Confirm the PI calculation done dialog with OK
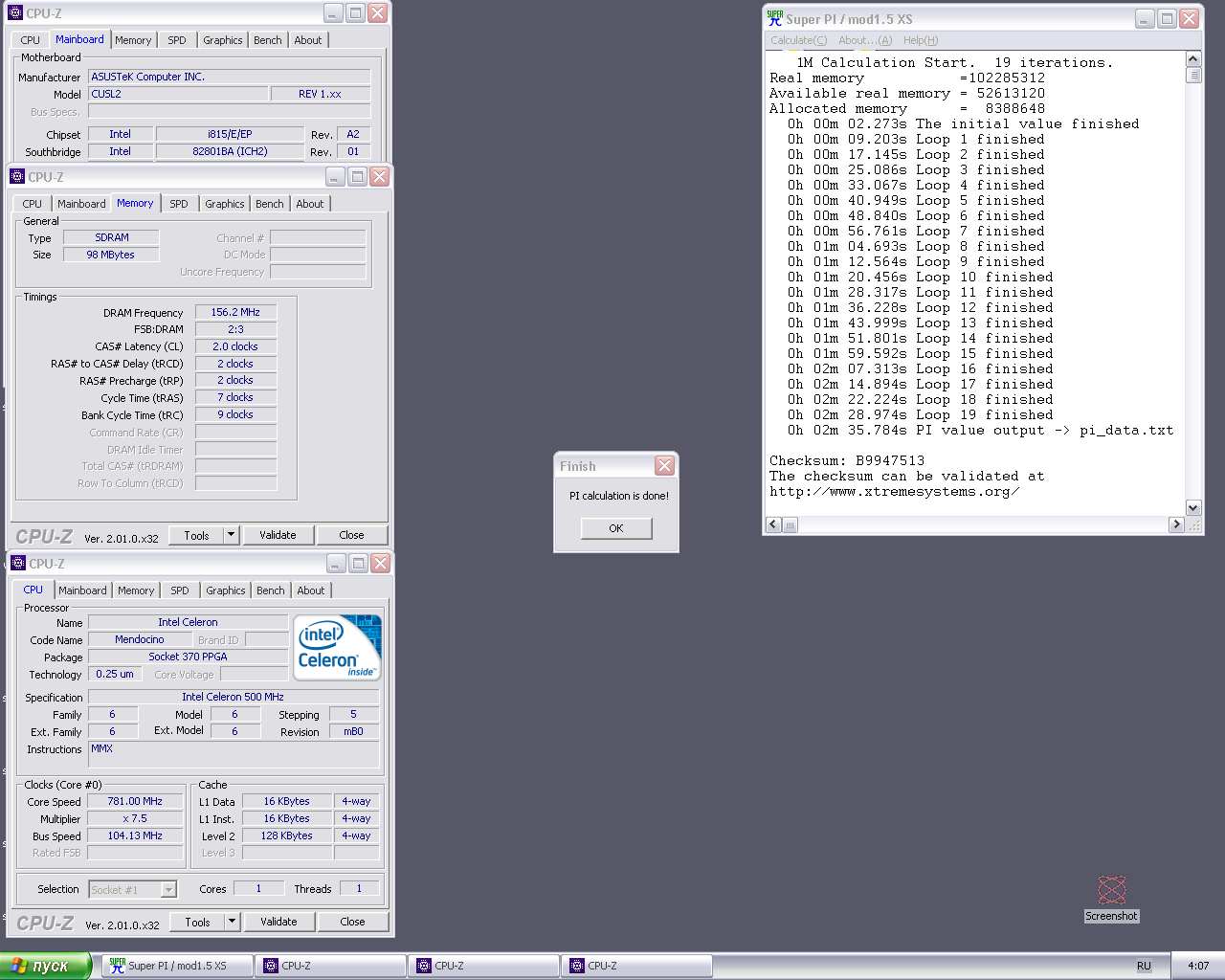 (x=616, y=528)
